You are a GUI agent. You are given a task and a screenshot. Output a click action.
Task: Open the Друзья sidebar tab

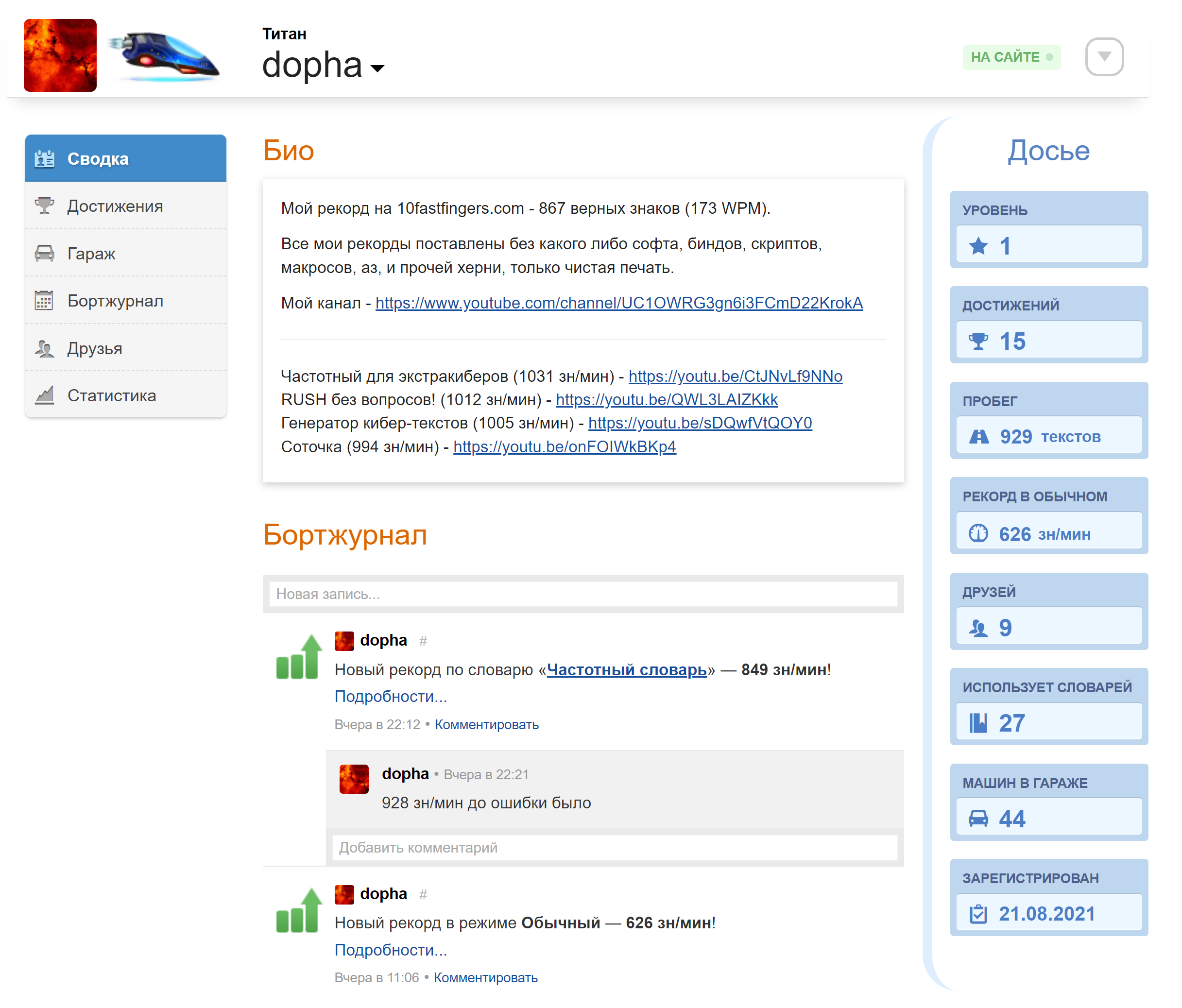(125, 348)
